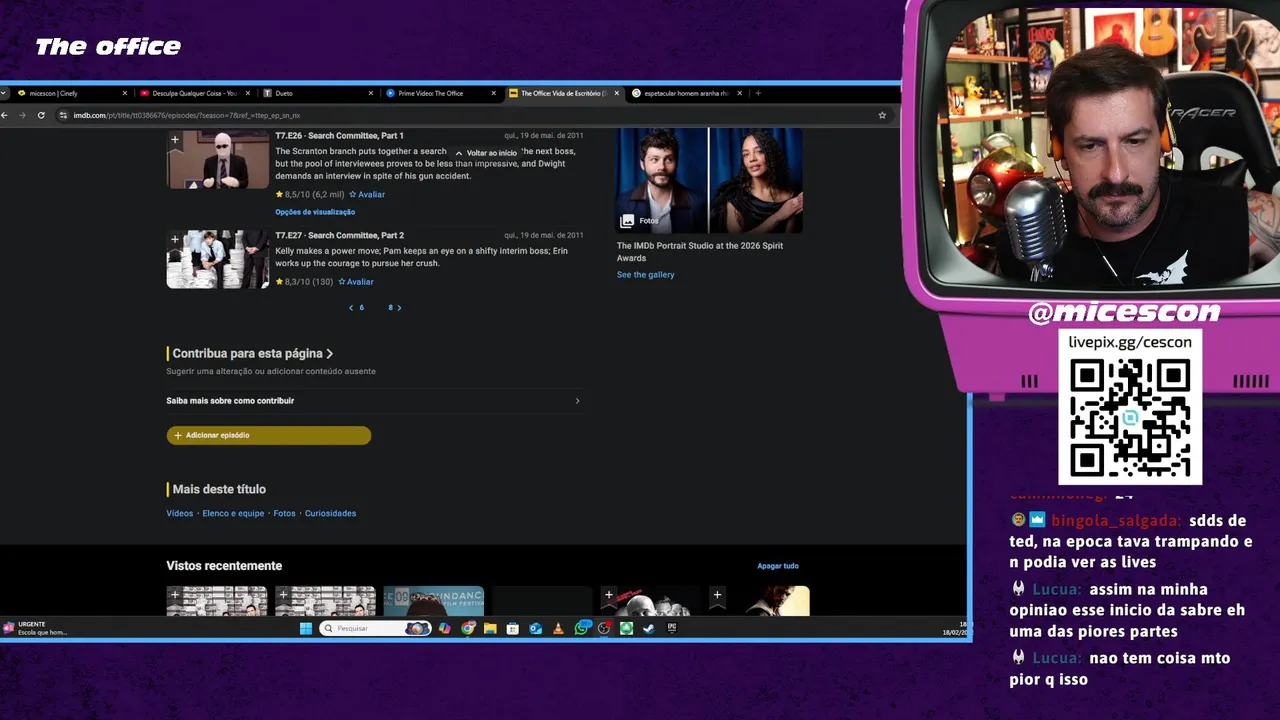Open Windows Start menu
The height and width of the screenshot is (720, 1280).
306,628
